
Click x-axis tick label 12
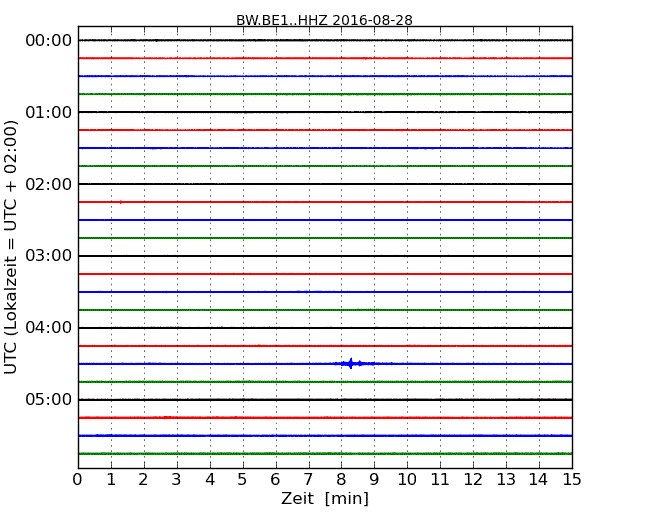pos(473,480)
